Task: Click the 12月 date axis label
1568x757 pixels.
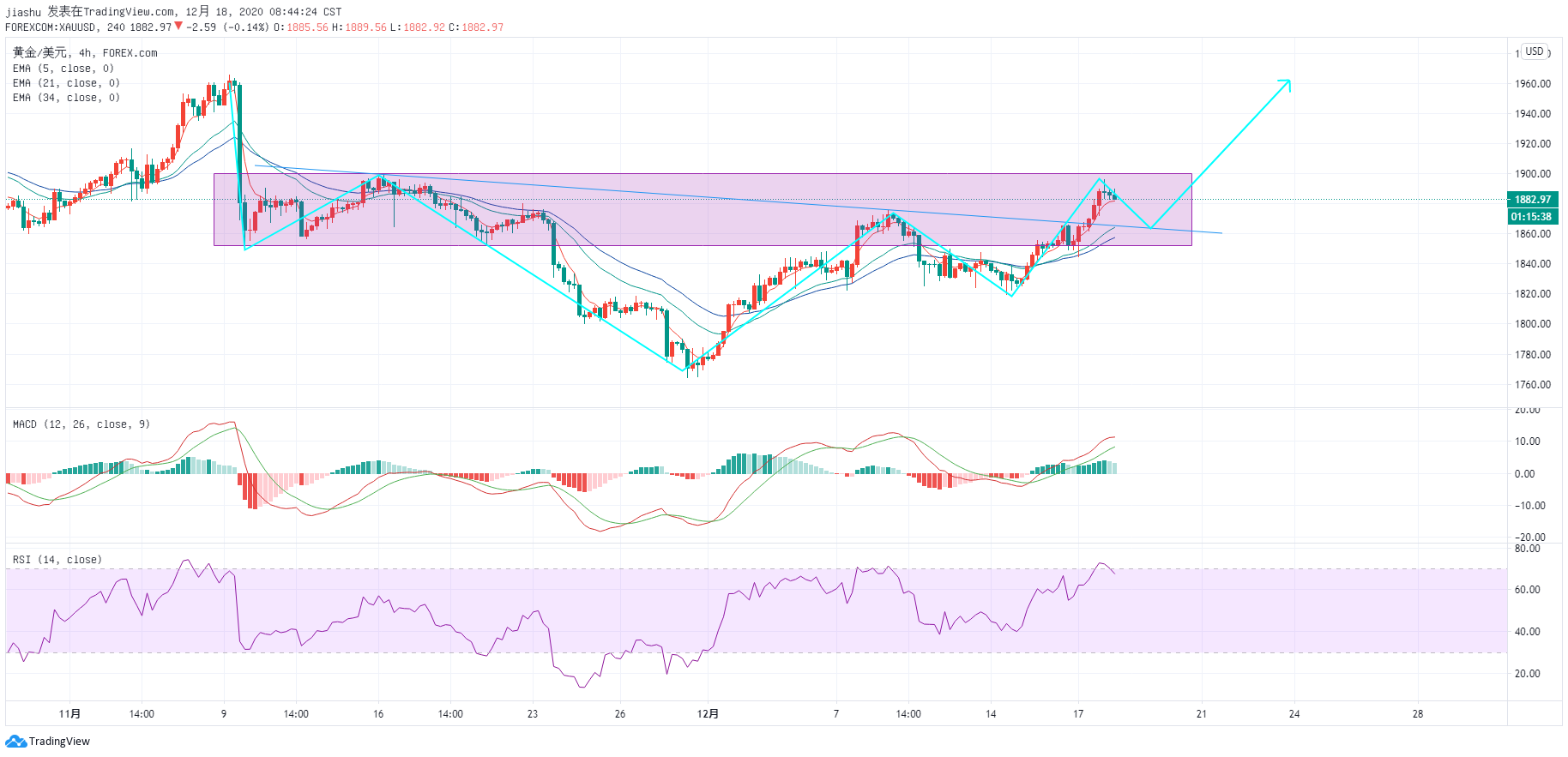Action: 708,714
